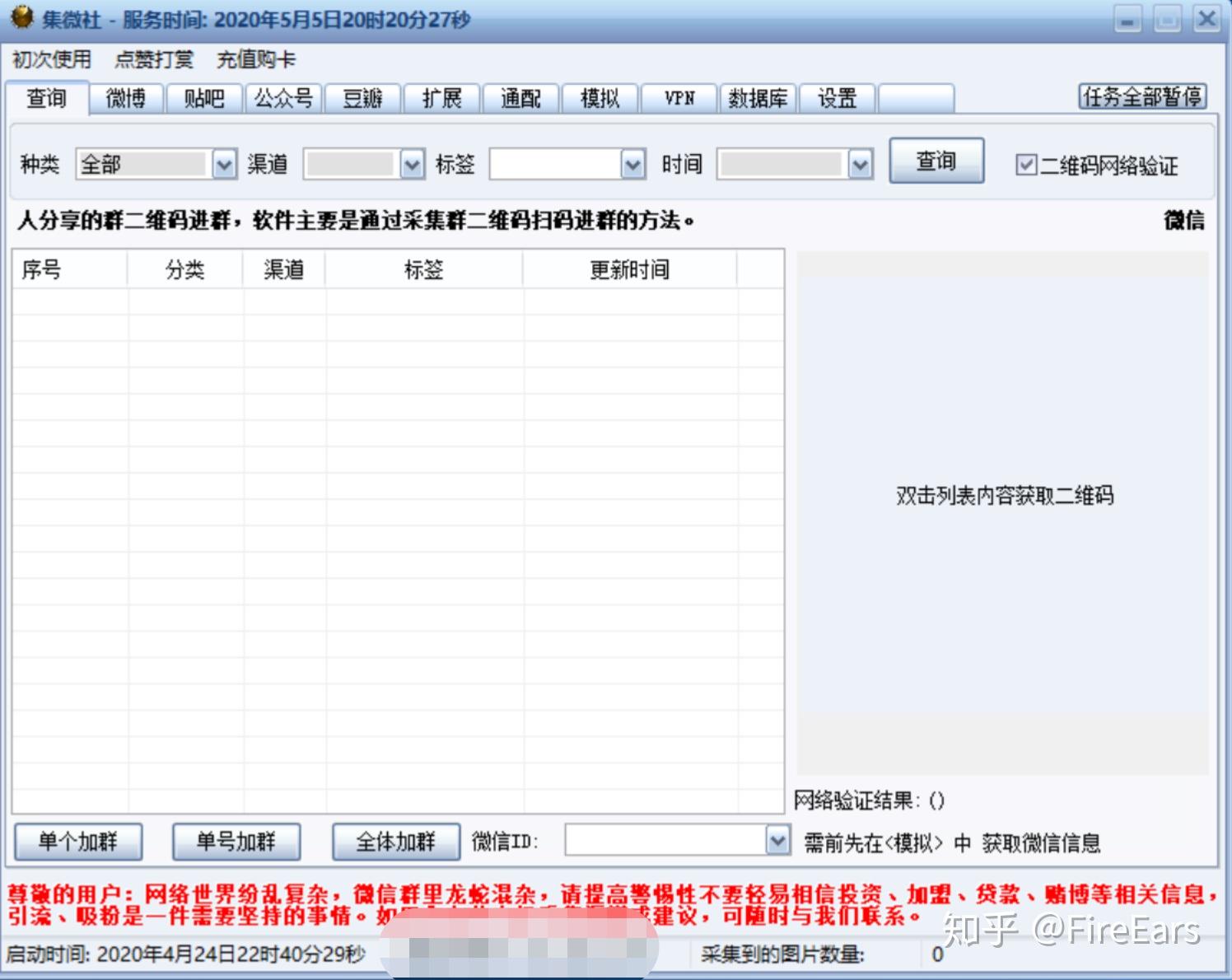Close the 集微社 window
The height and width of the screenshot is (980, 1232).
coord(1206,18)
